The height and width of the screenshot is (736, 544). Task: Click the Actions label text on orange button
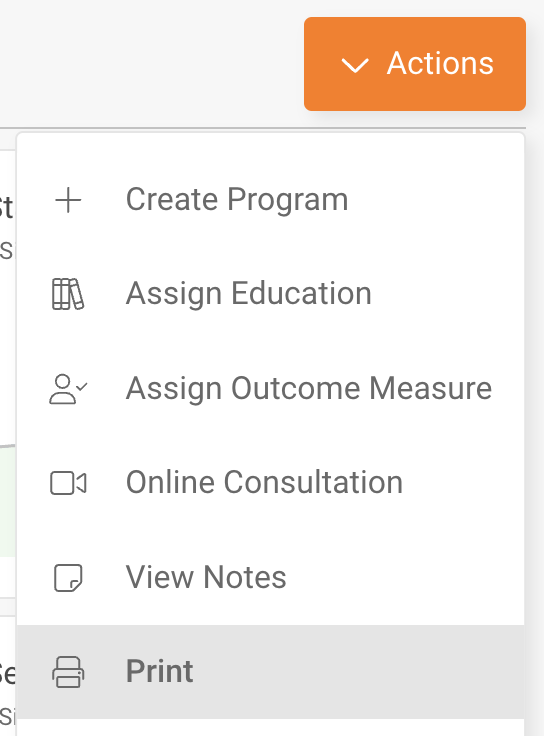point(440,63)
